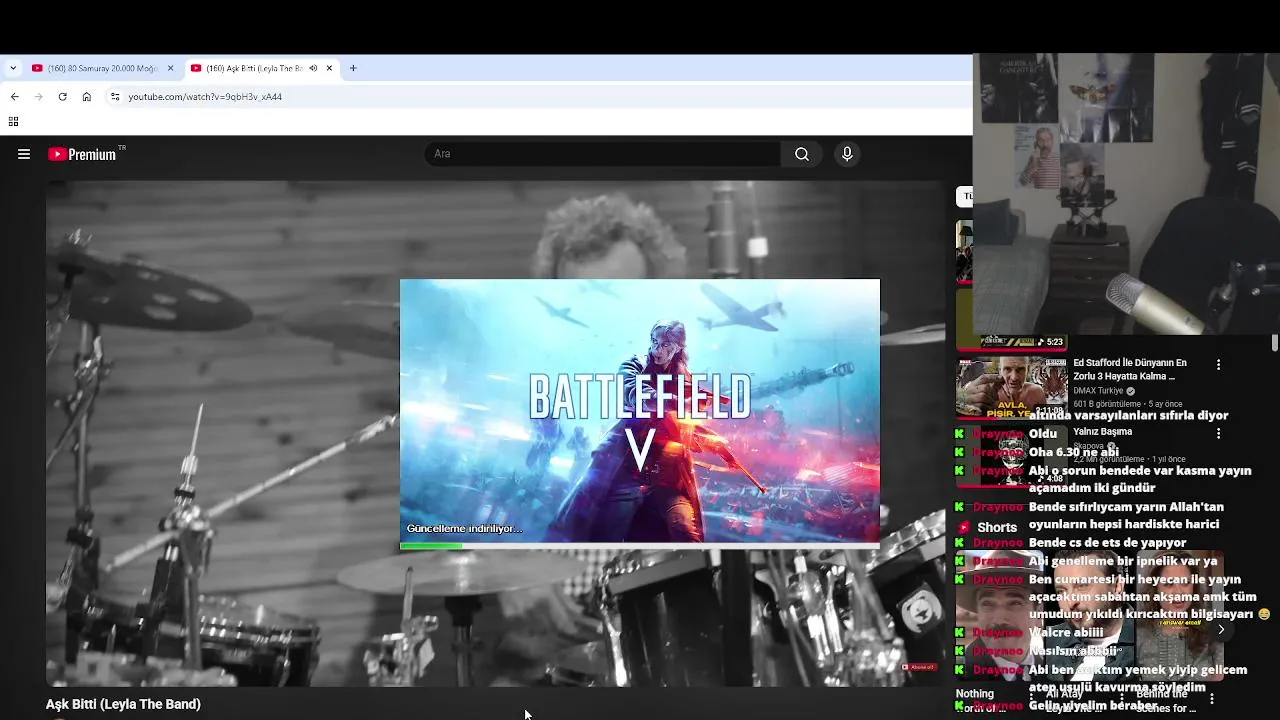1280x720 pixels.
Task: Open the Yalnız Başıma video title
Action: (x=1102, y=432)
